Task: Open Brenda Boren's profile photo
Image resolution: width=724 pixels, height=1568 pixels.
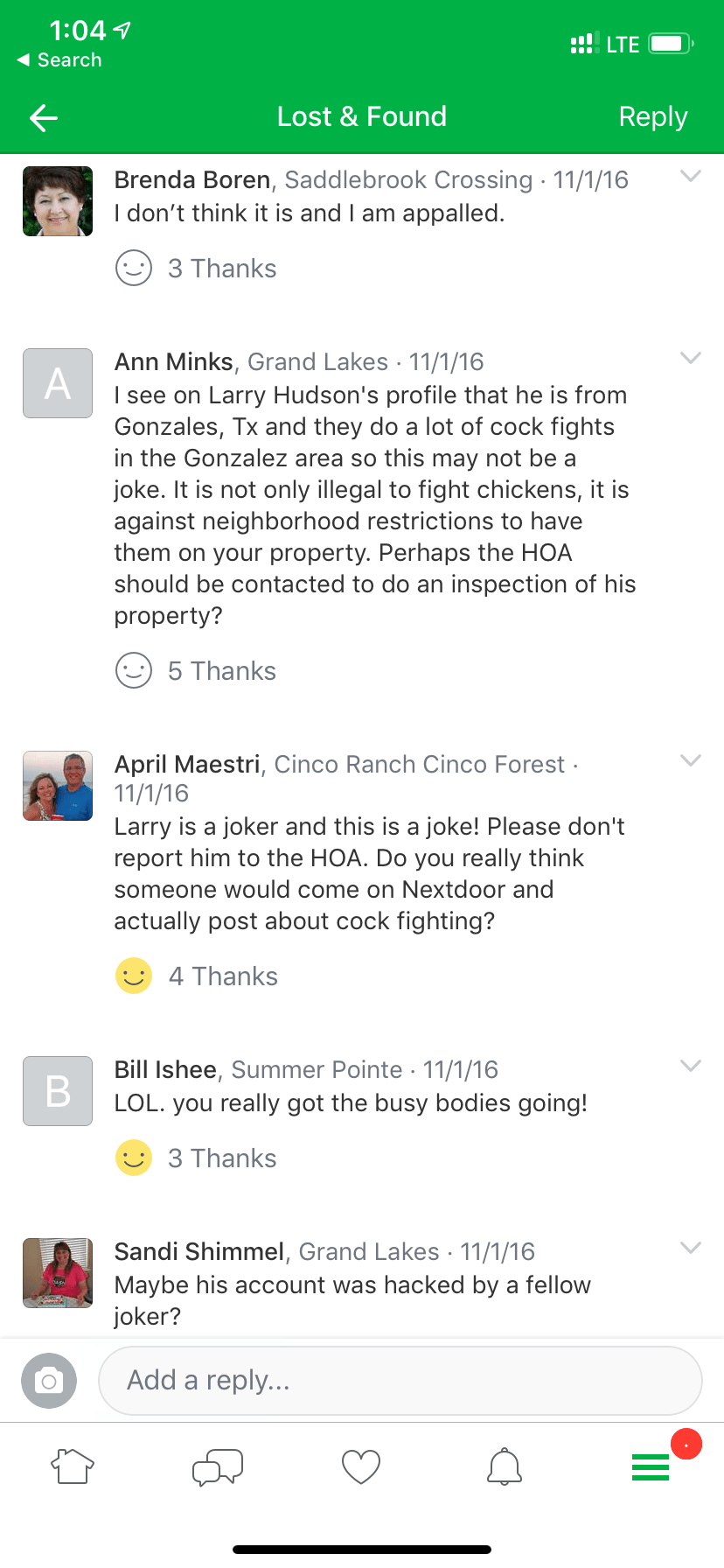Action: (x=58, y=201)
